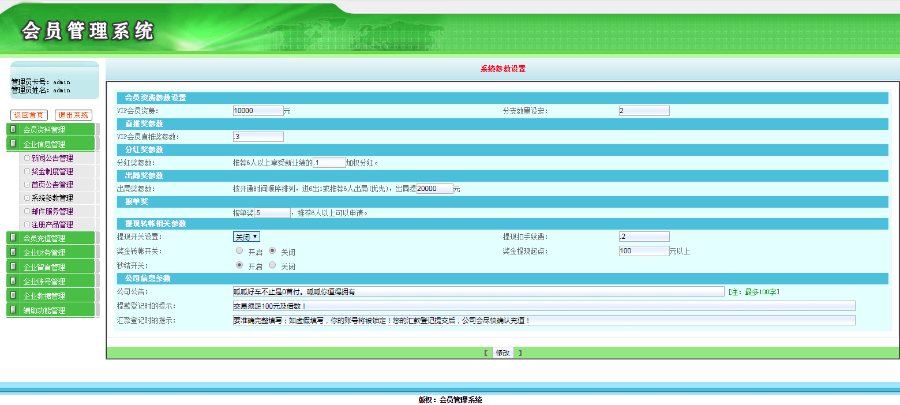Click the icon beside 会员资料管理 menu
The height and width of the screenshot is (405, 900).
[12, 129]
